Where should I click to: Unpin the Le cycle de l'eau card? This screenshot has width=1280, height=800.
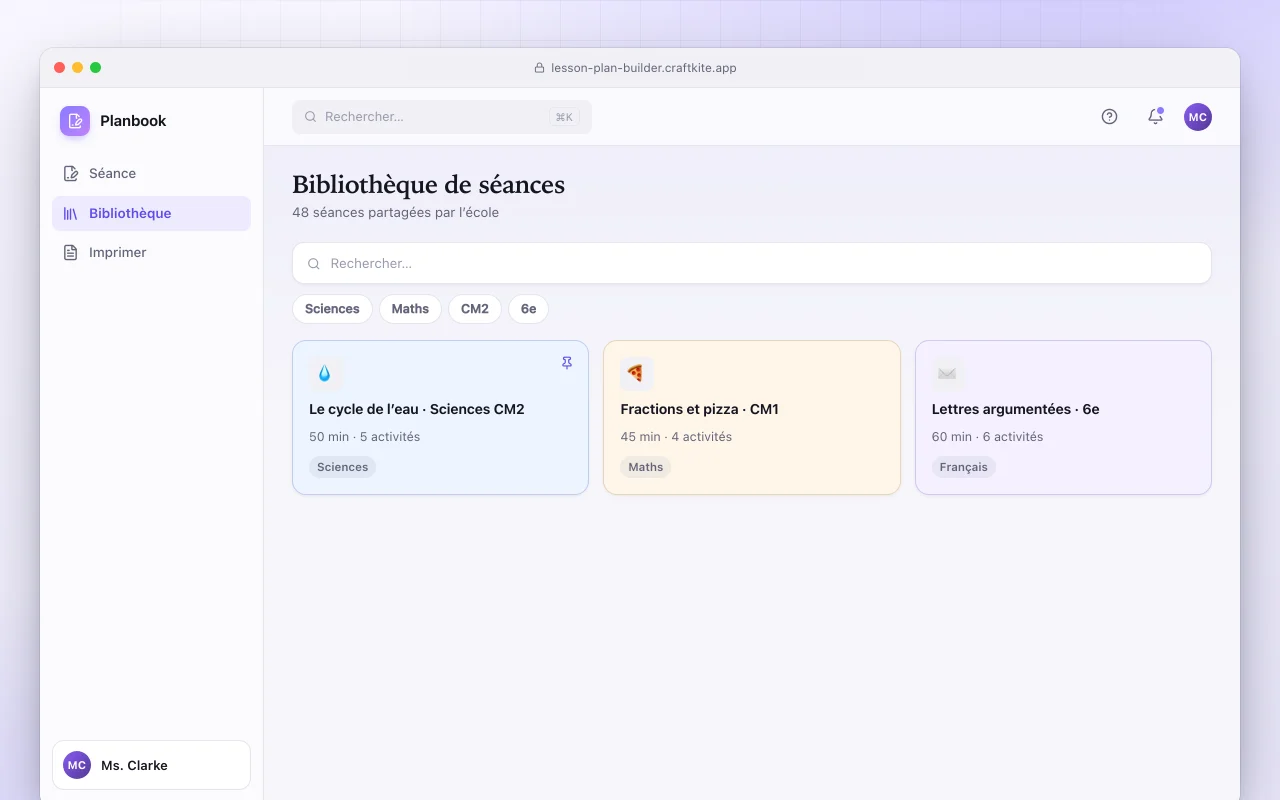click(x=567, y=363)
